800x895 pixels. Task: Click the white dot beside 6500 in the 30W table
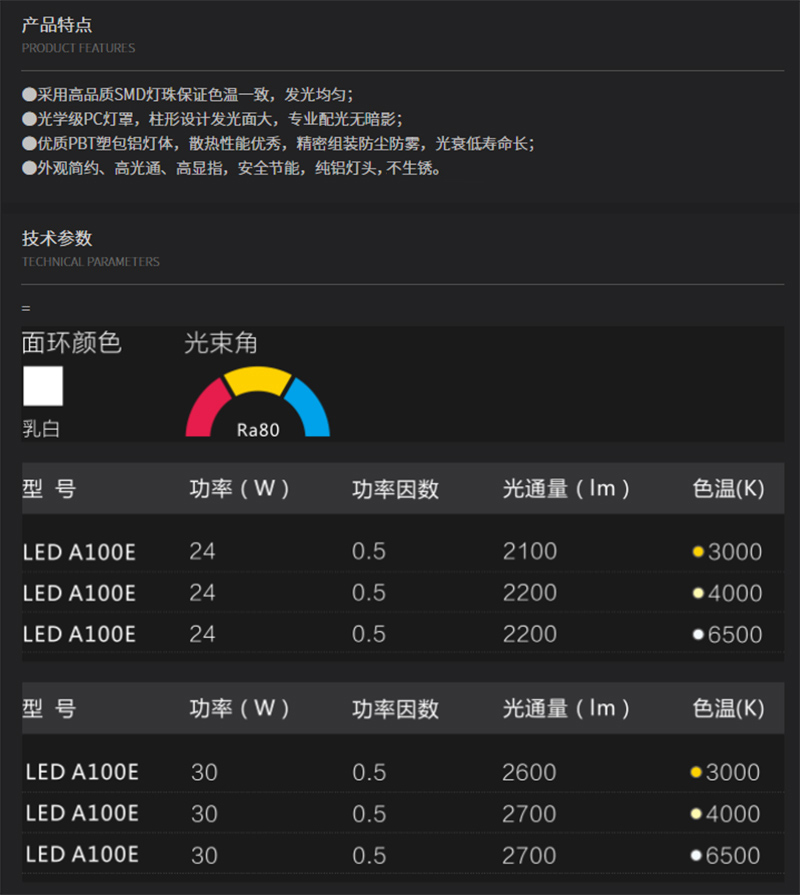tap(696, 855)
